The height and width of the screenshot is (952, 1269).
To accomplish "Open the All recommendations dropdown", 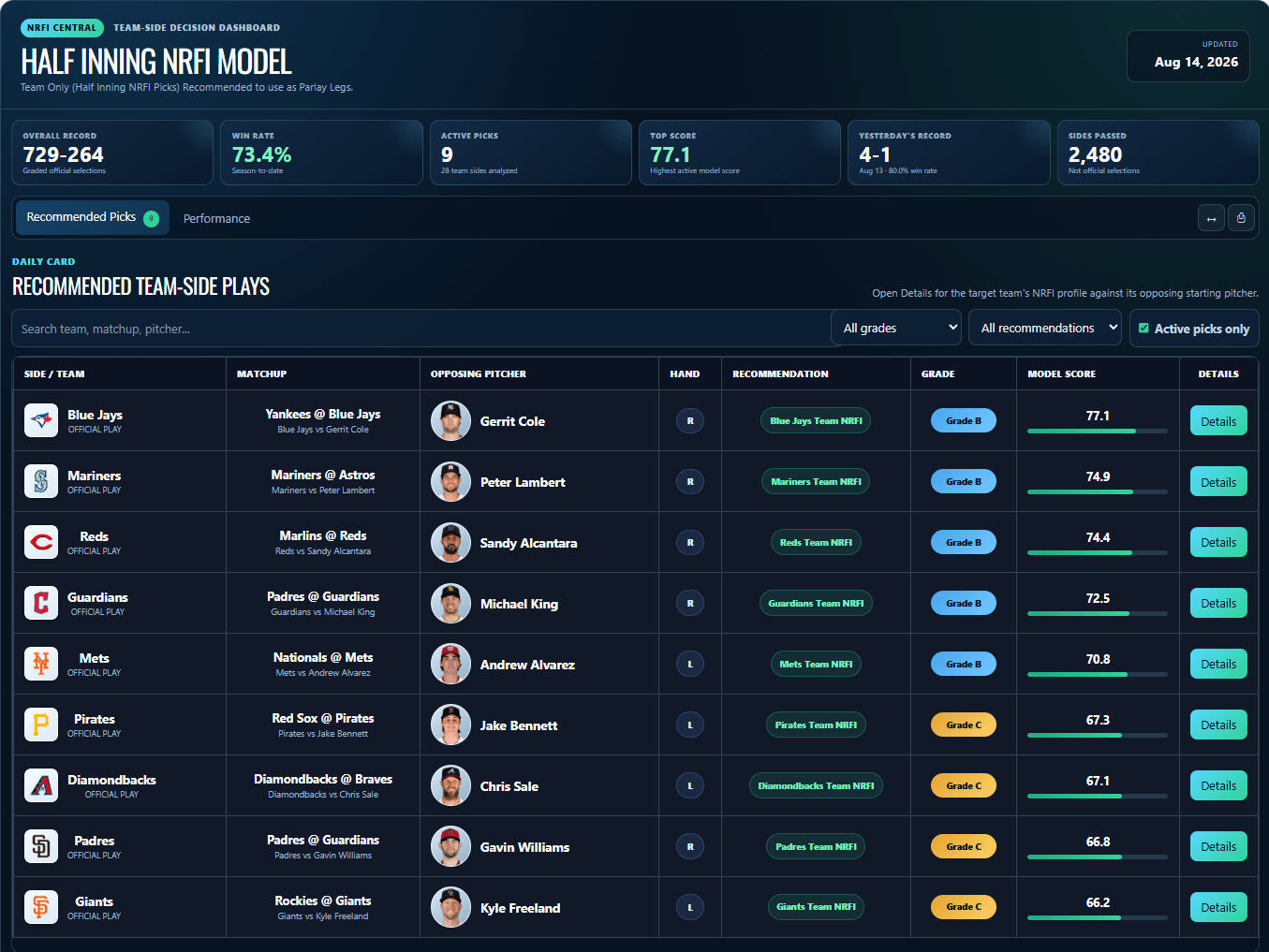I will 1045,328.
